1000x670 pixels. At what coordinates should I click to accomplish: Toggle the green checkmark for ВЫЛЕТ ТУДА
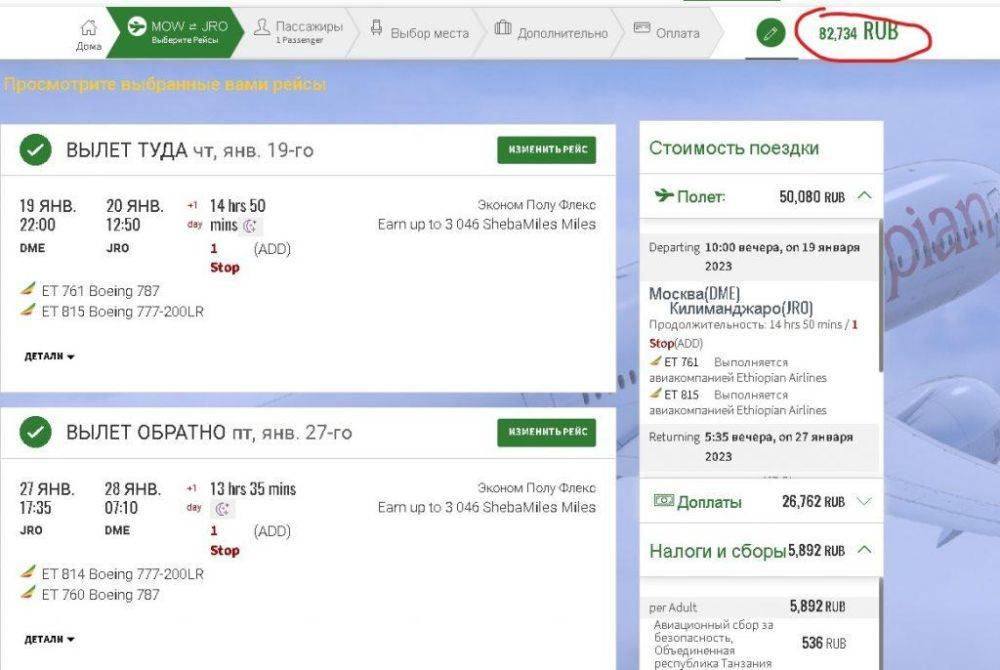[37, 151]
